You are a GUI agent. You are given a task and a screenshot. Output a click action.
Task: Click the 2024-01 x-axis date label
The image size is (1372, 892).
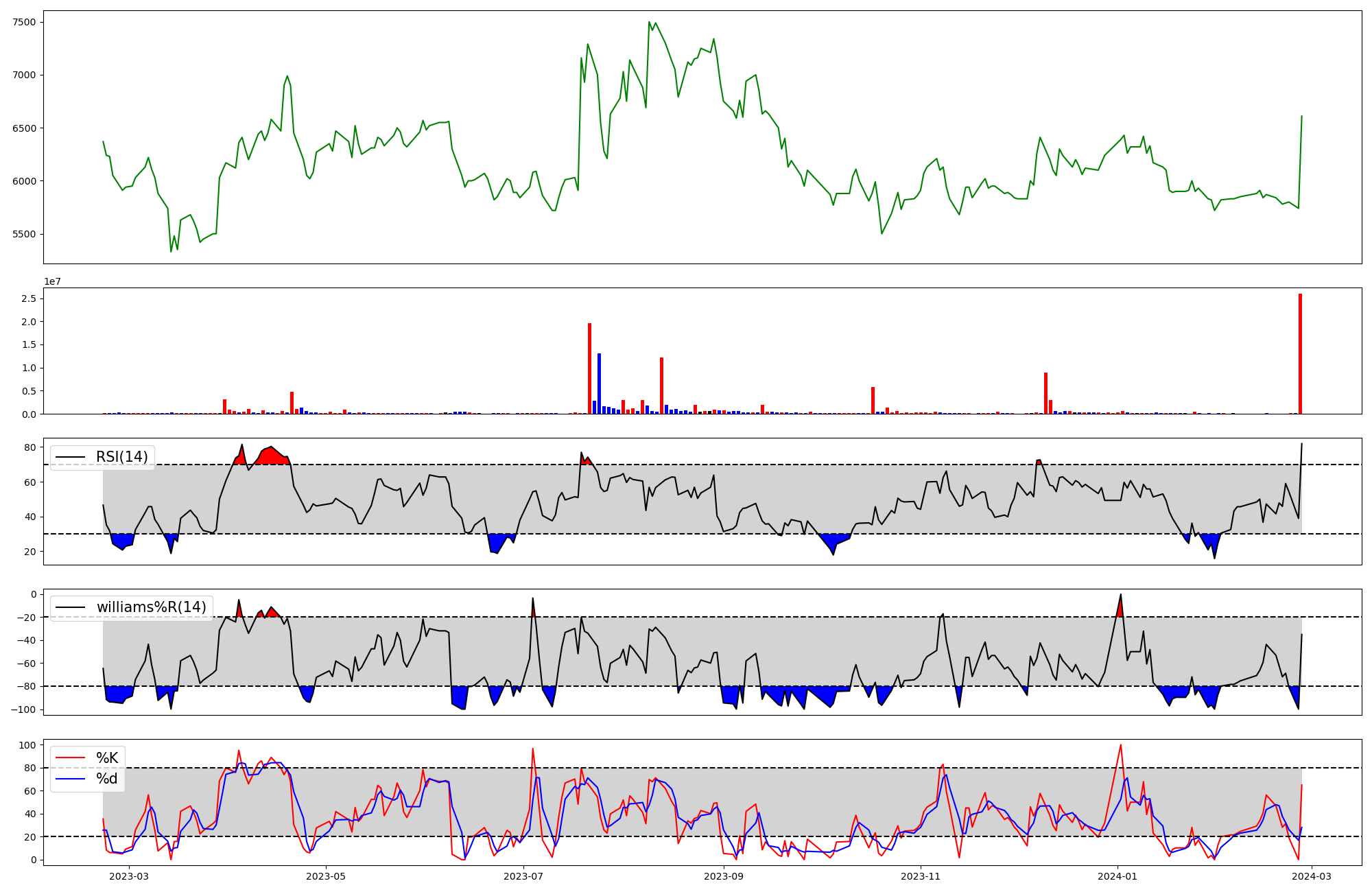1118,876
